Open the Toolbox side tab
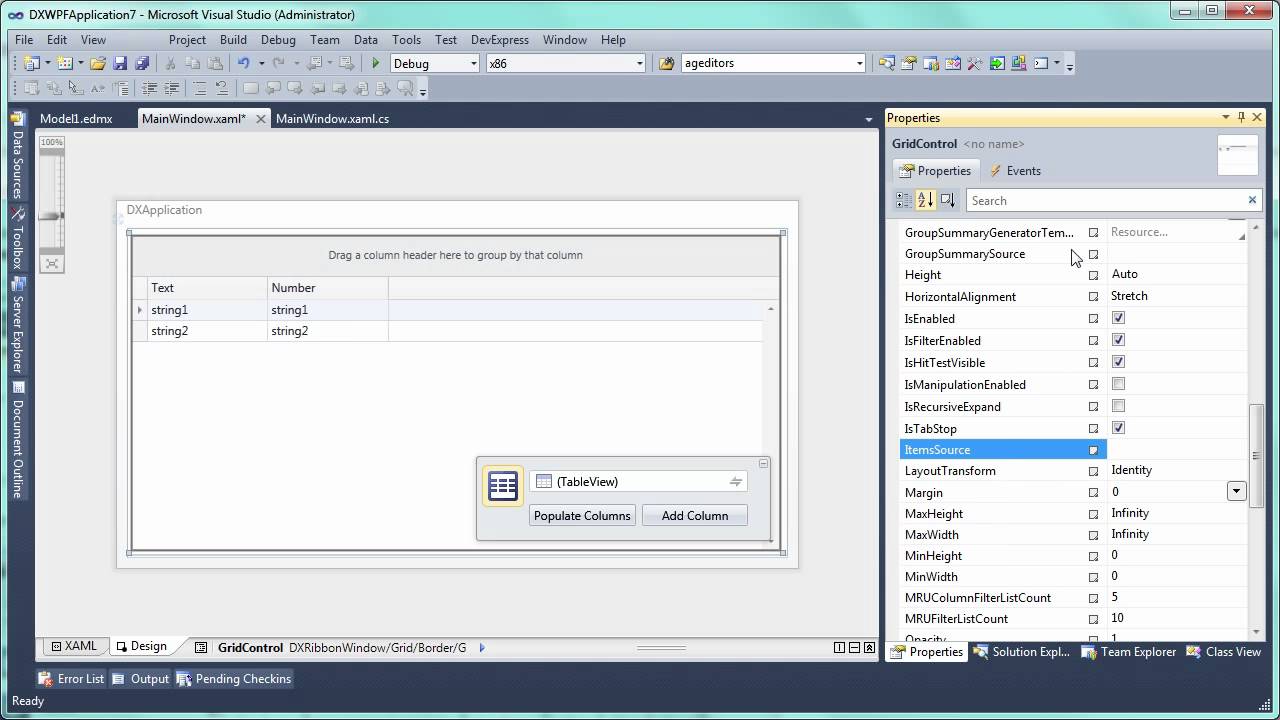1280x720 pixels. point(17,240)
